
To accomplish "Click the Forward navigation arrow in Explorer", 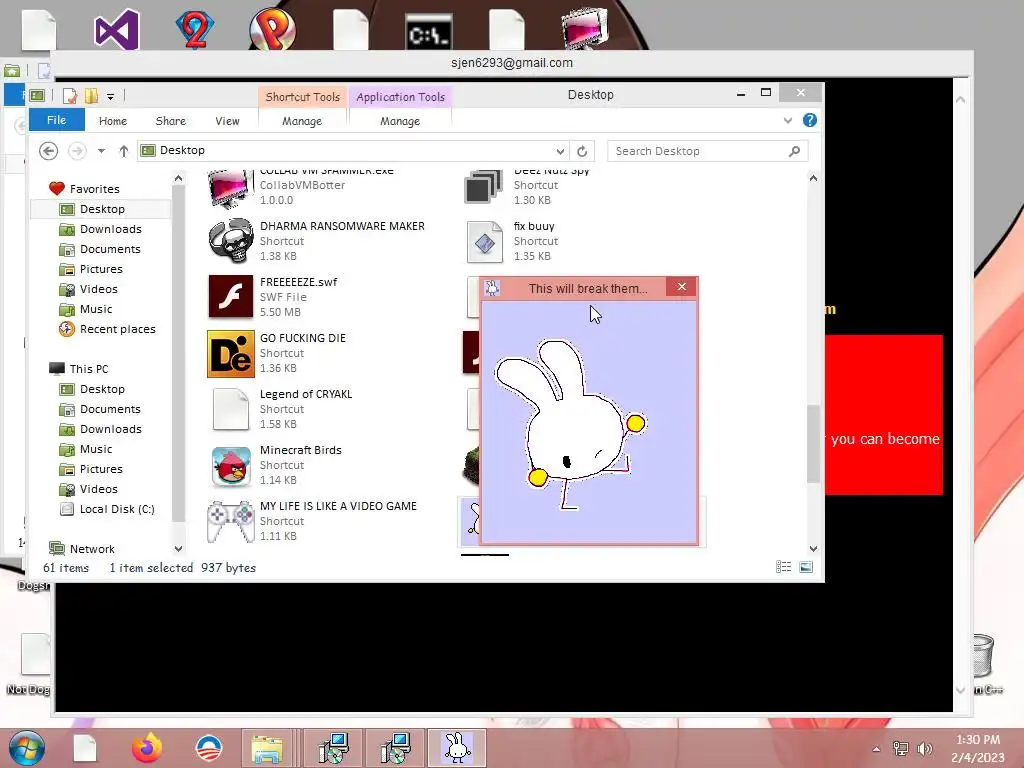I will pyautogui.click(x=77, y=151).
